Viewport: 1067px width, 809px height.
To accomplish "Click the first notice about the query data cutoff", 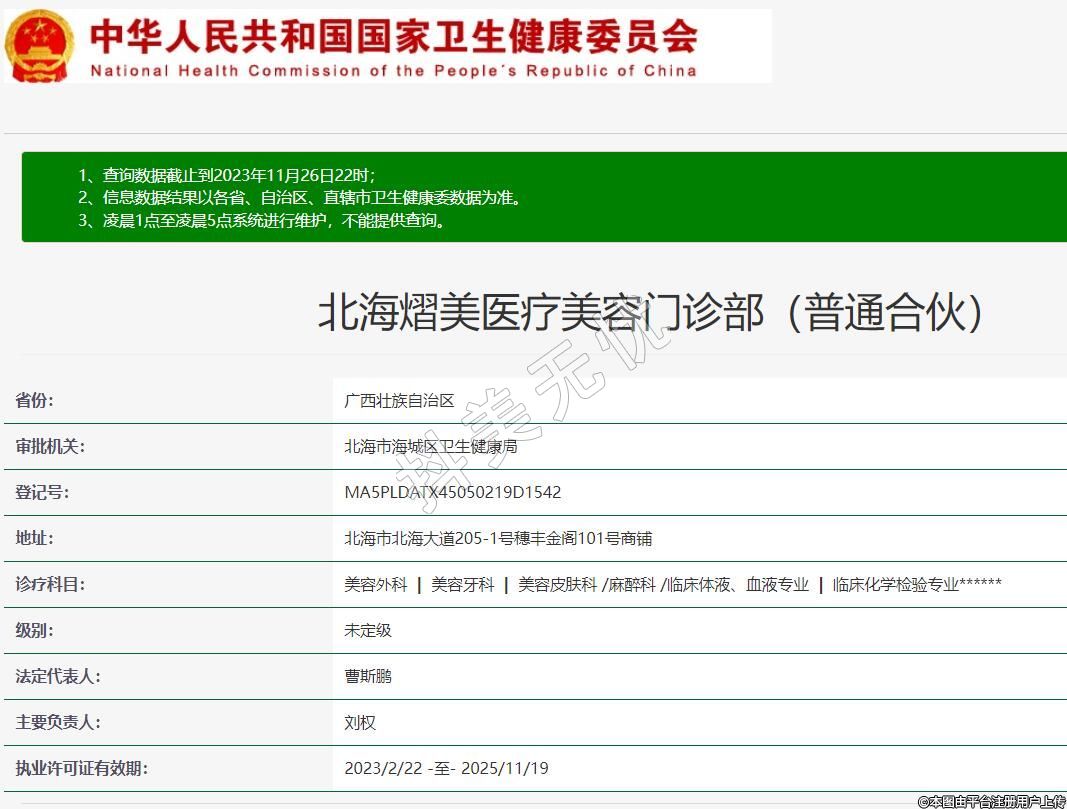I will click(226, 175).
